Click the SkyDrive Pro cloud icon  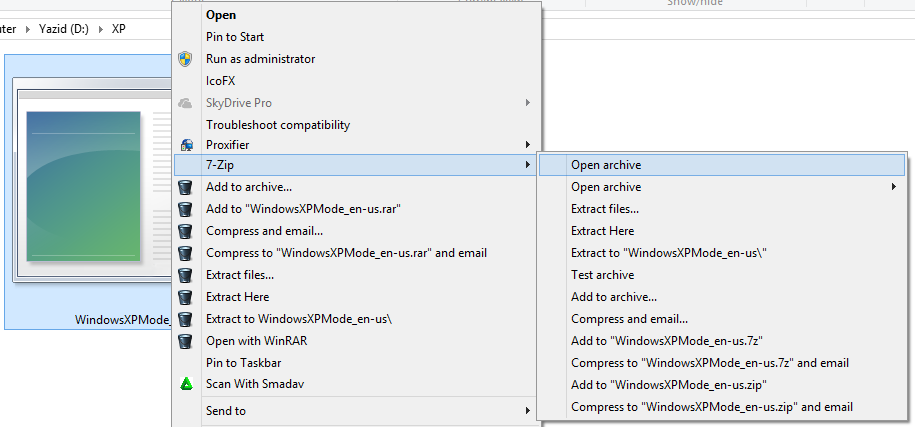(x=184, y=103)
